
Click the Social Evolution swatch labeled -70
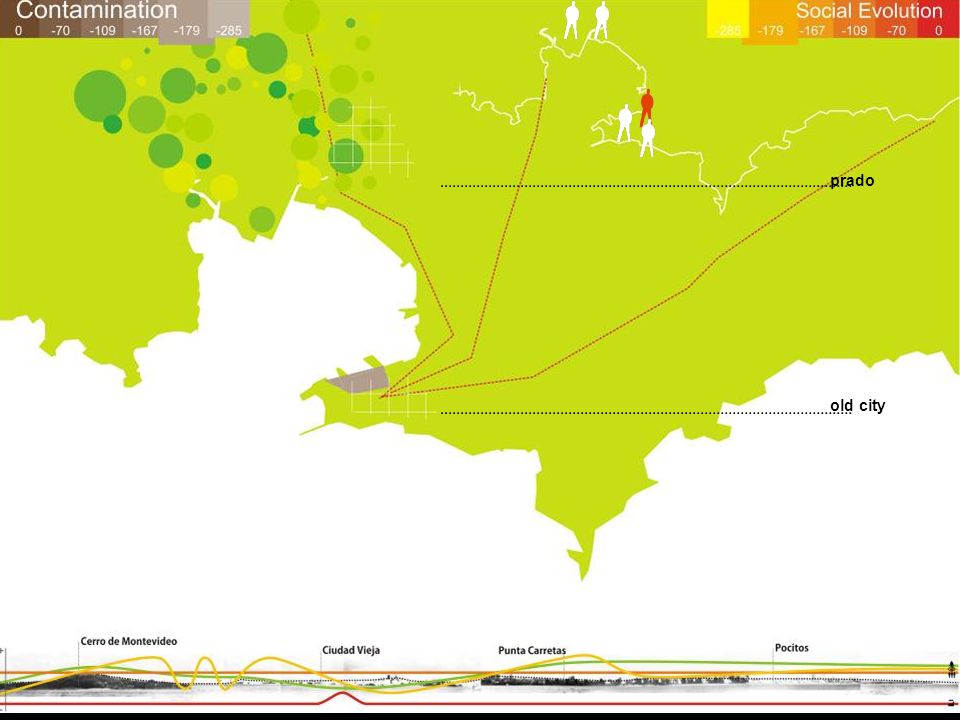pos(896,19)
